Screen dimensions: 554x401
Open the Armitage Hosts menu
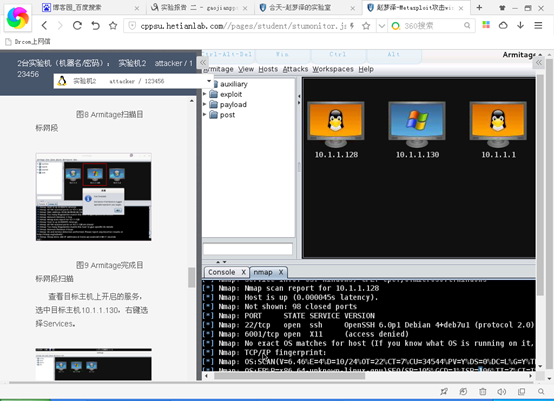(268, 69)
